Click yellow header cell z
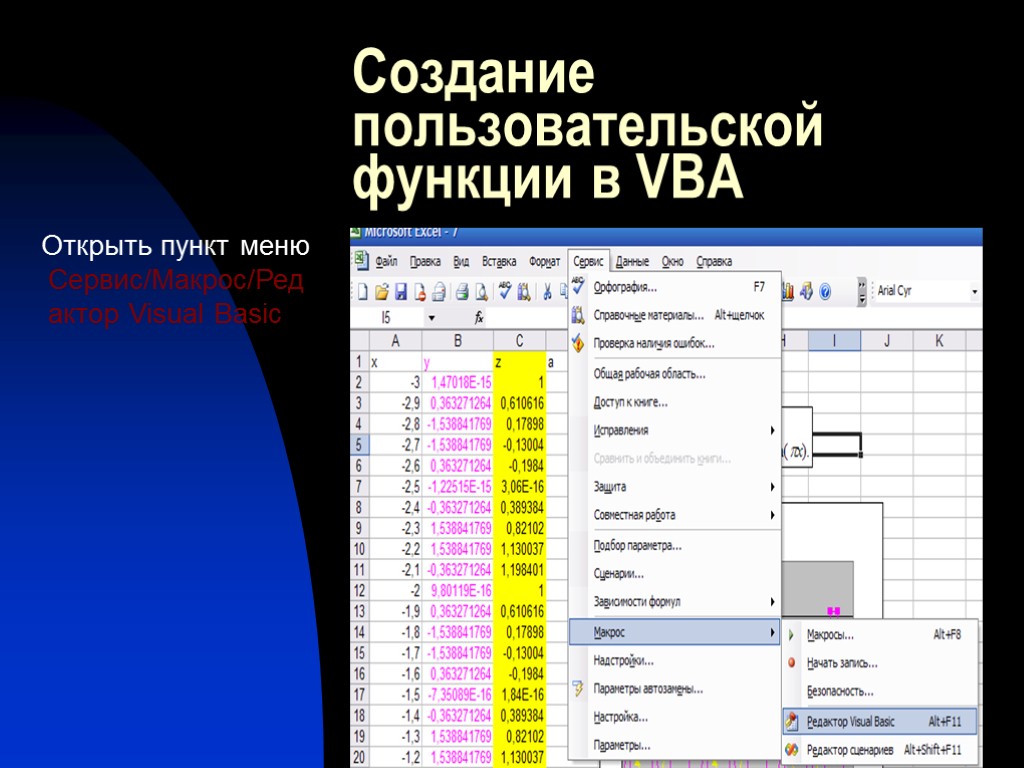This screenshot has height=768, width=1024. pyautogui.click(x=520, y=362)
